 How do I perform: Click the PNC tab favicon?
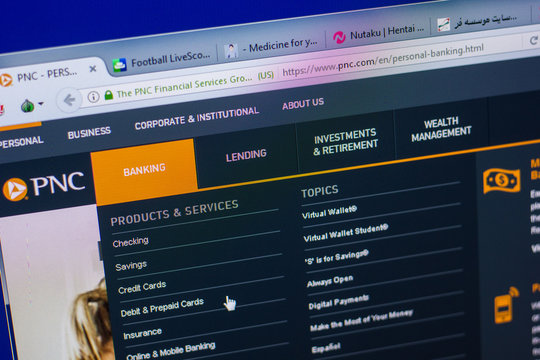click(6, 80)
